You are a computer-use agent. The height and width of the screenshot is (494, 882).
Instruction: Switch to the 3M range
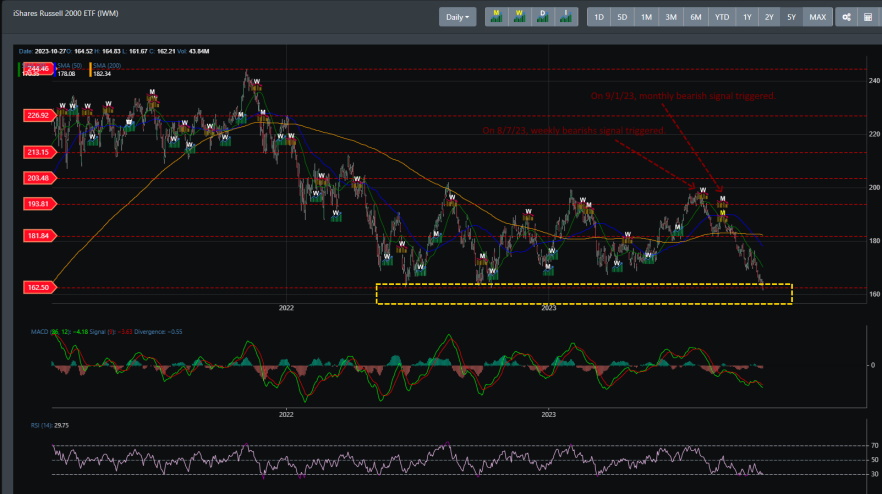(x=671, y=17)
